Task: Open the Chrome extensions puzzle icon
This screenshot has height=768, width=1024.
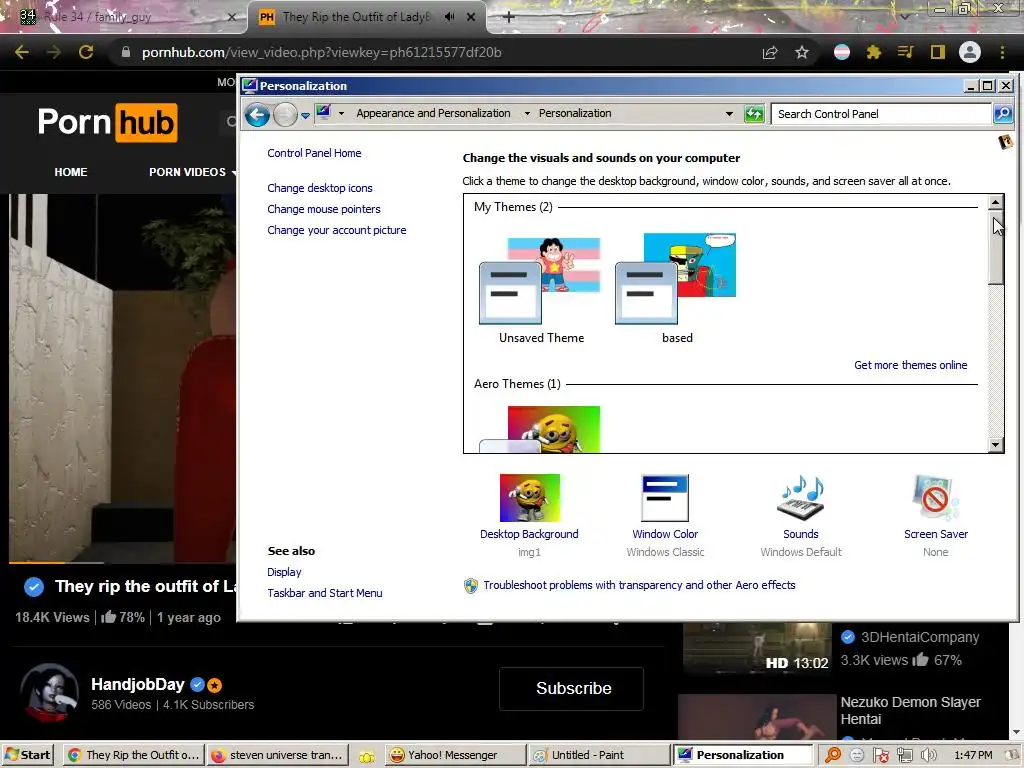Action: tap(874, 52)
